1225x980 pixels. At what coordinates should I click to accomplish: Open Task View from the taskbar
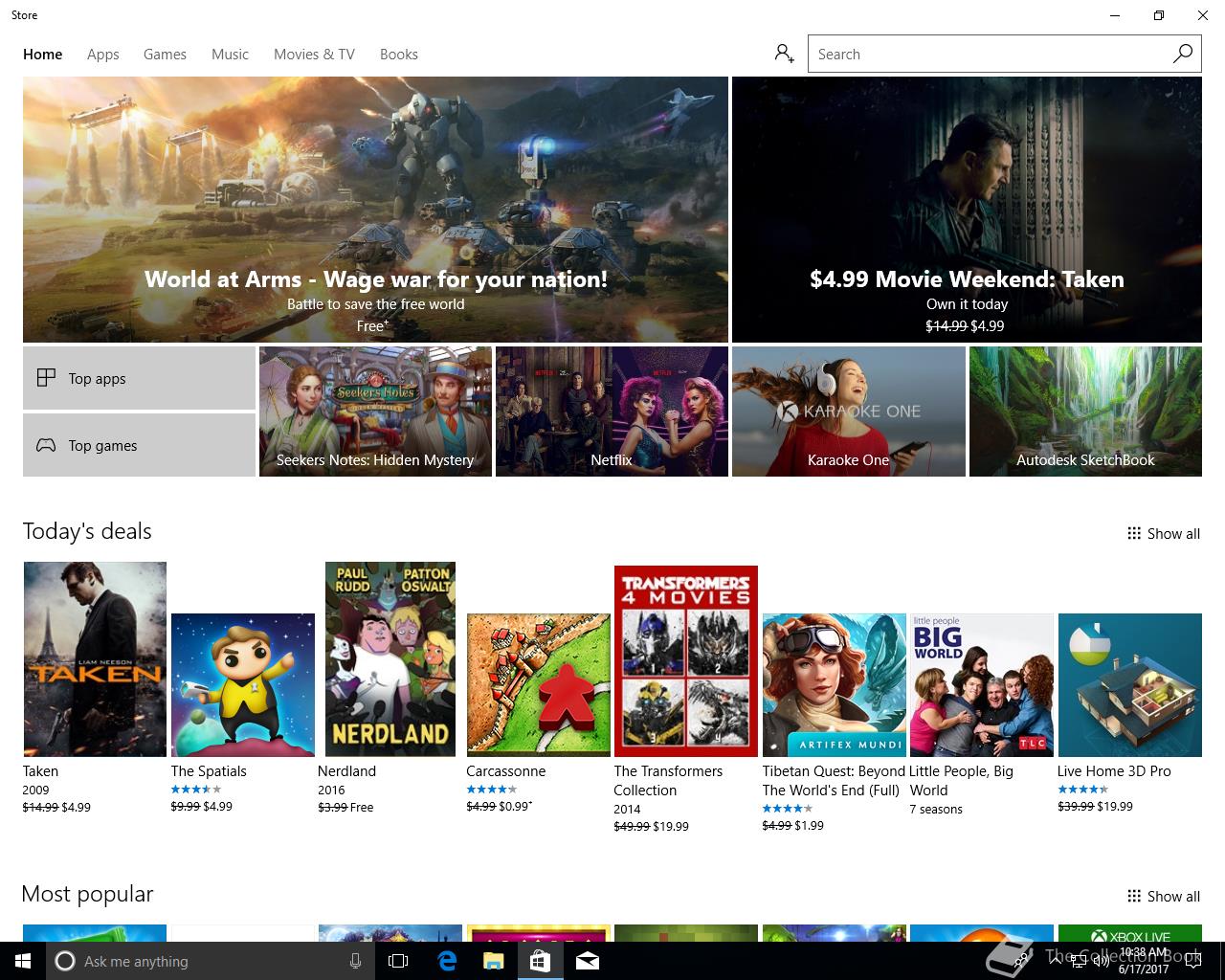[398, 961]
